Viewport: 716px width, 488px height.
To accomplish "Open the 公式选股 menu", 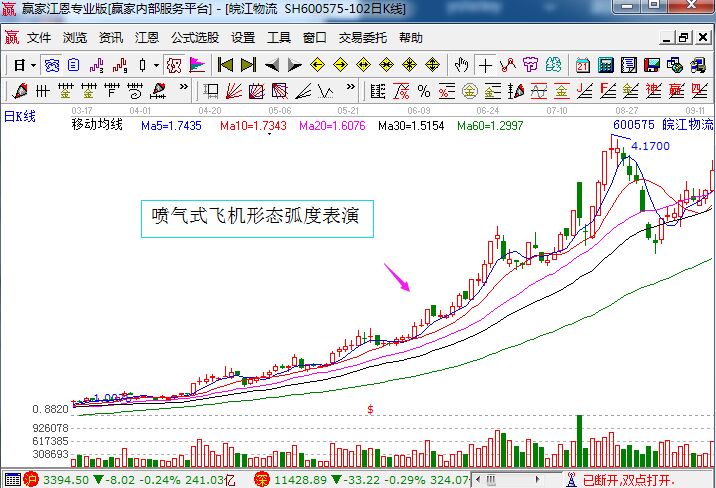I will click(x=195, y=38).
